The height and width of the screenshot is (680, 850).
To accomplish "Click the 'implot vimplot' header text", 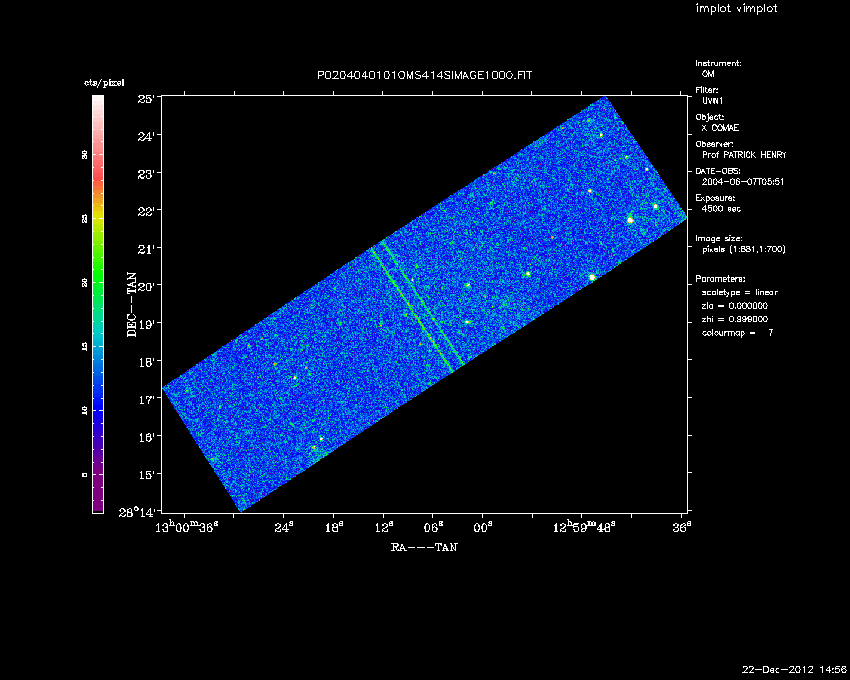I will (736, 8).
